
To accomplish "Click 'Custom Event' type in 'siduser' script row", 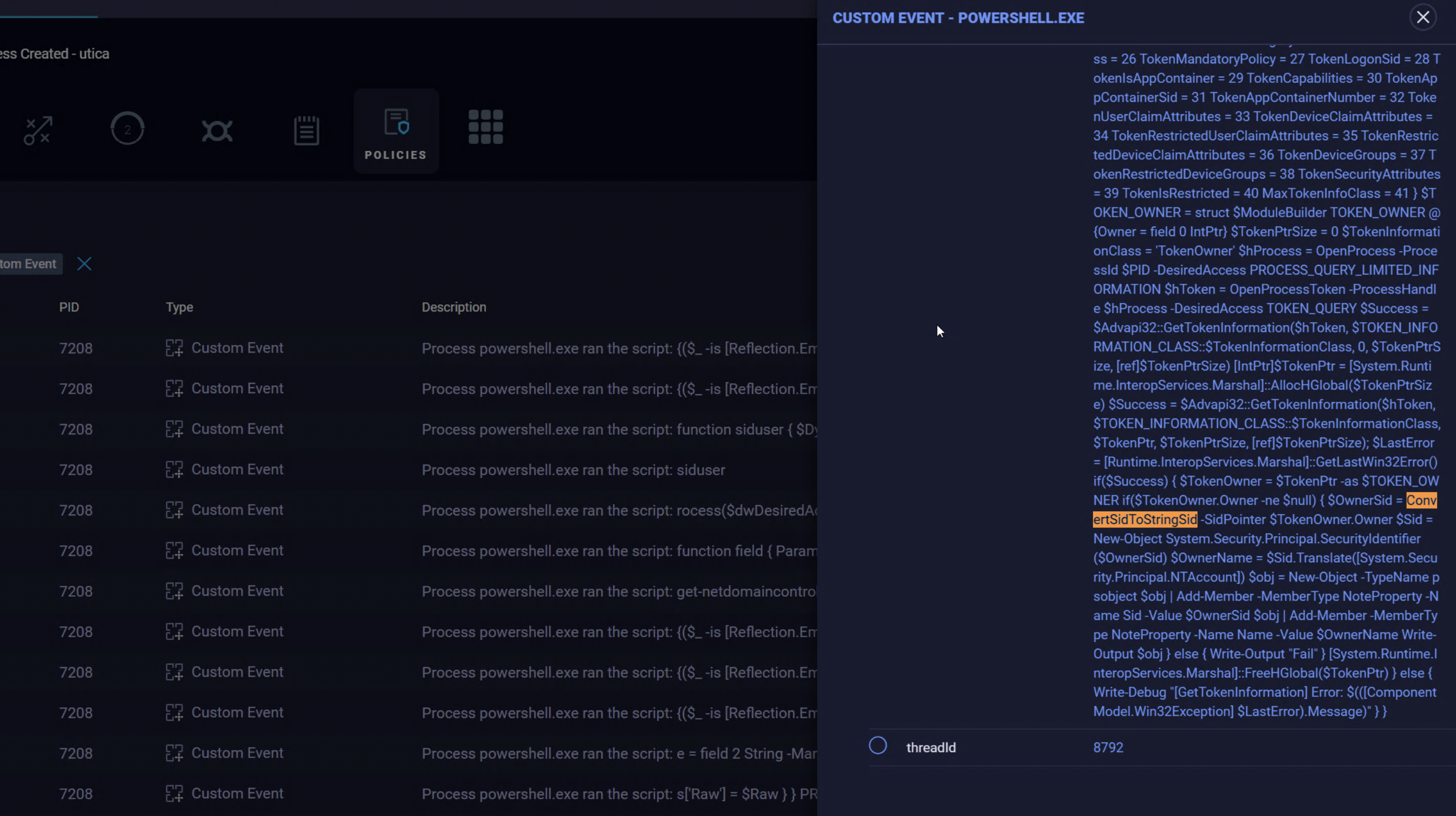I will click(237, 469).
